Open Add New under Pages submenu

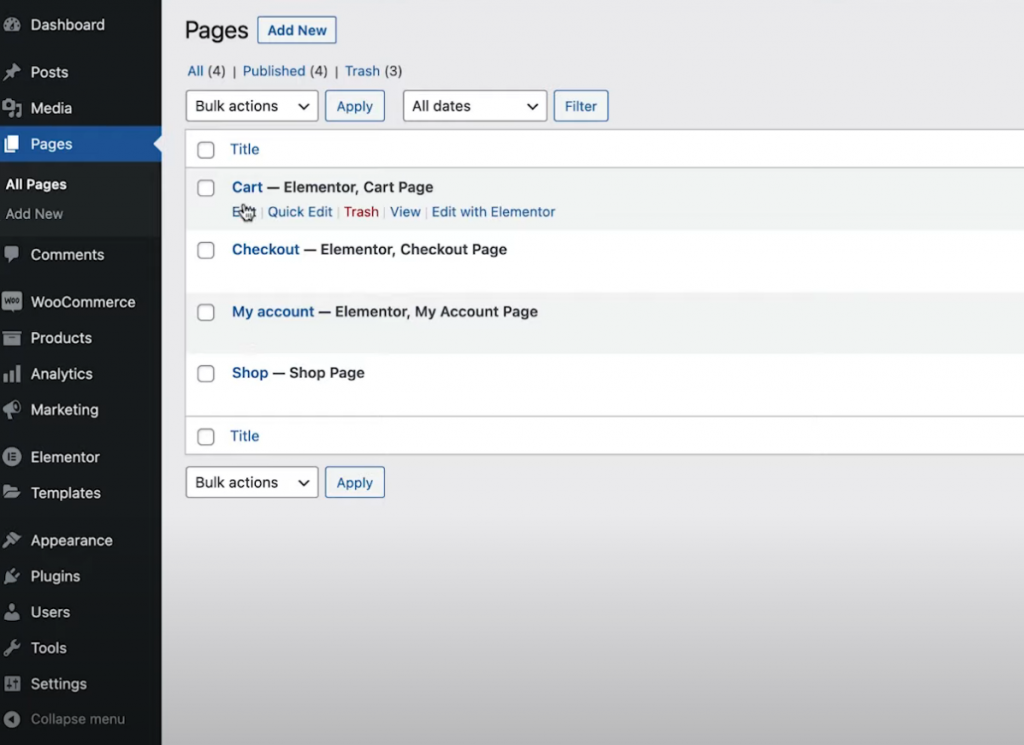35,214
